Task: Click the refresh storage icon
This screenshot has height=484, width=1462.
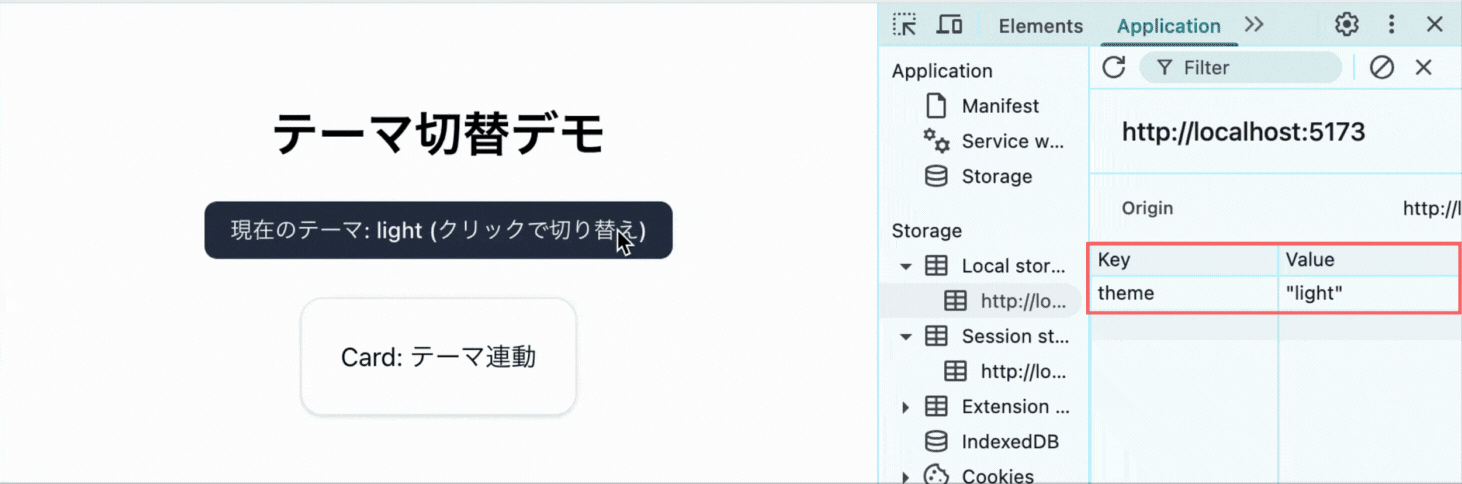Action: [x=1113, y=68]
